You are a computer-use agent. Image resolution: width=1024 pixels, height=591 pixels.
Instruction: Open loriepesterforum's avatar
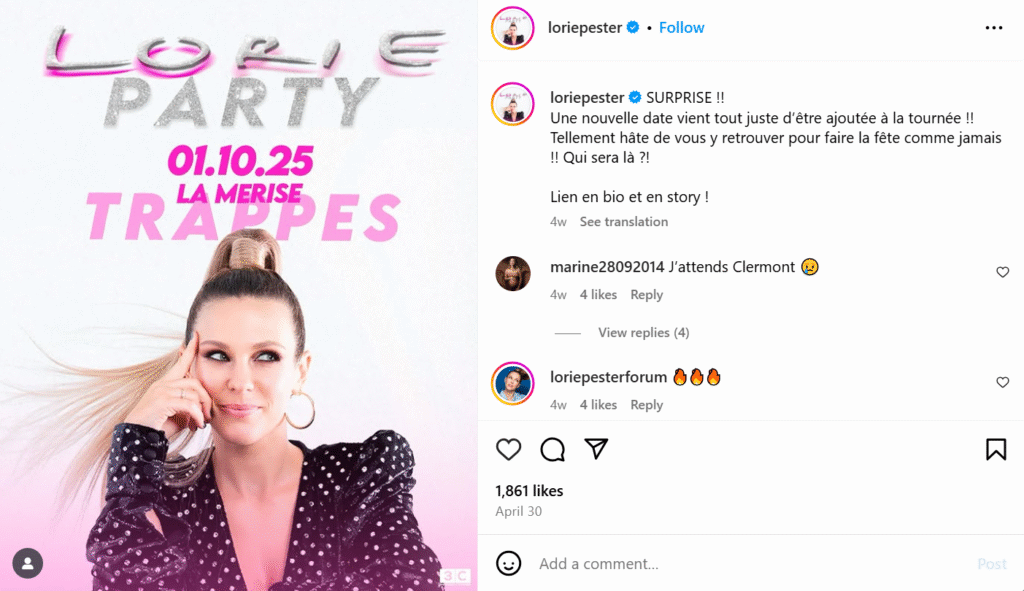click(513, 383)
